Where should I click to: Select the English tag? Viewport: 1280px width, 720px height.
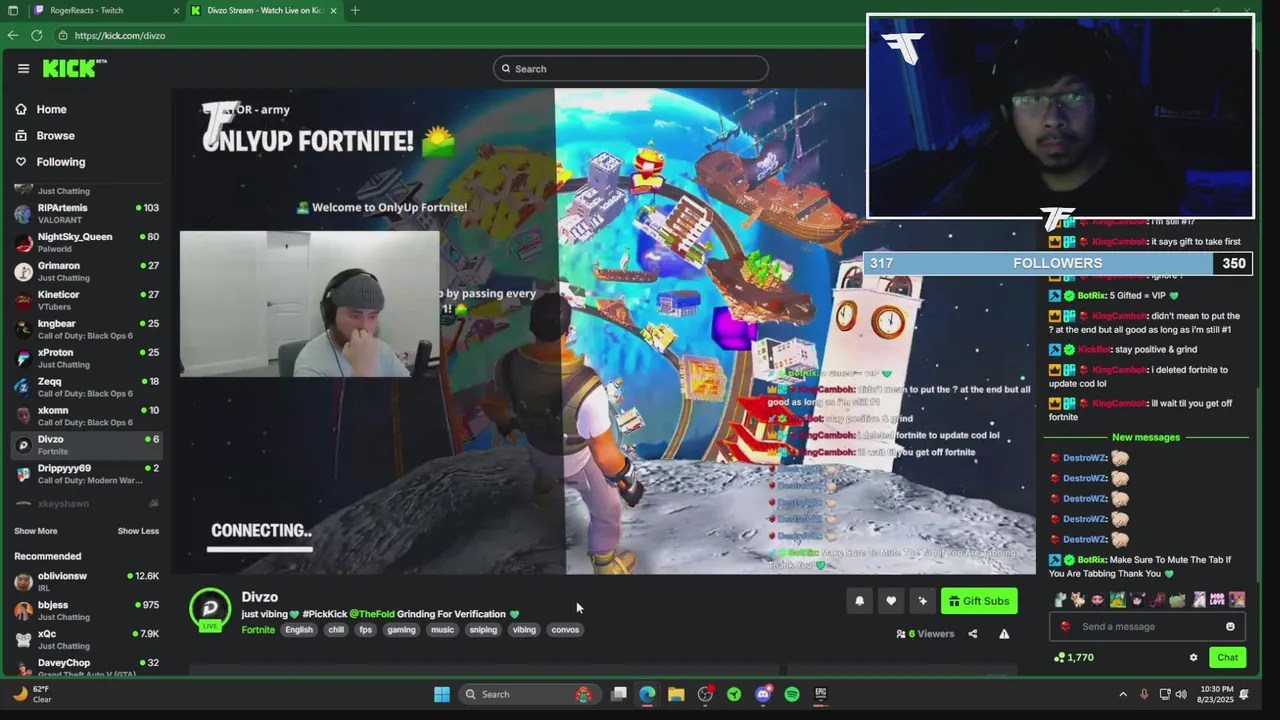coord(299,630)
